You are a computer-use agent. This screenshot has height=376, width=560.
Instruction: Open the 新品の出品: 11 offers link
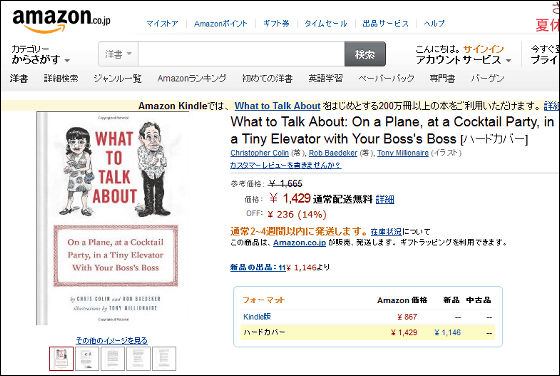click(x=258, y=267)
